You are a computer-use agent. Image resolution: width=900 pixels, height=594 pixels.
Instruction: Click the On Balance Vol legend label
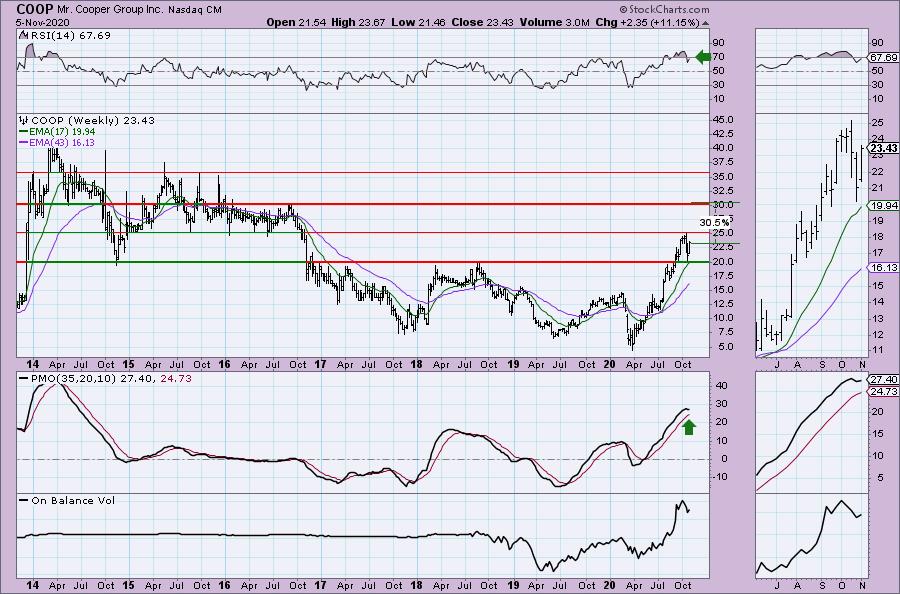point(73,501)
